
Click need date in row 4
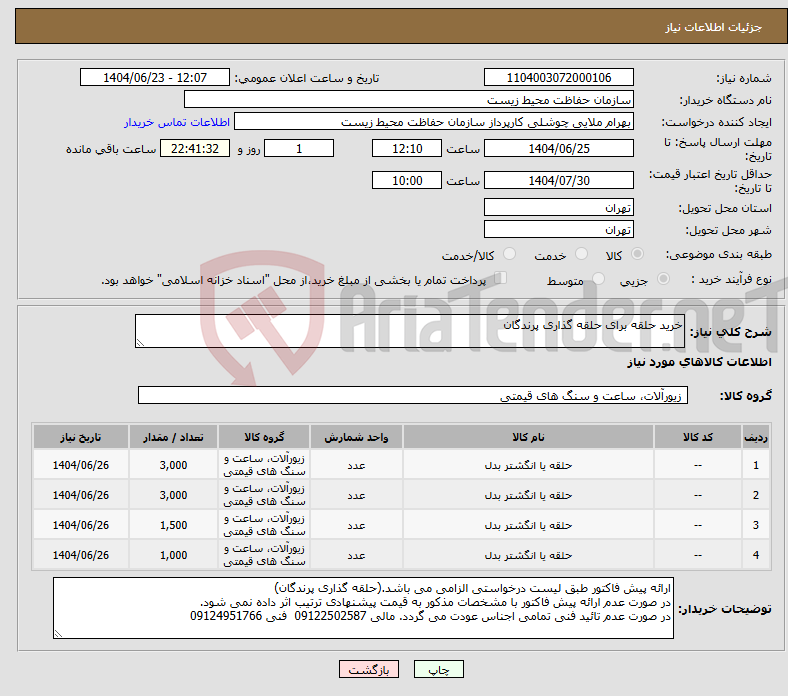(x=81, y=555)
